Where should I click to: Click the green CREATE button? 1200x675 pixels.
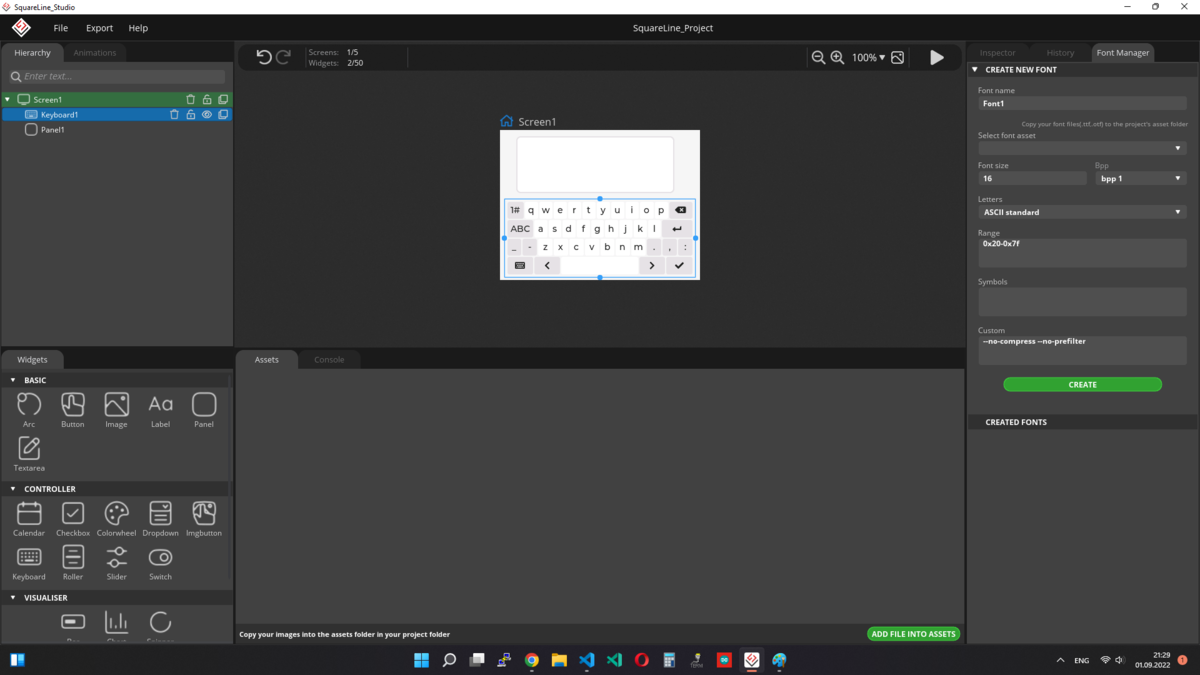[x=1082, y=384]
